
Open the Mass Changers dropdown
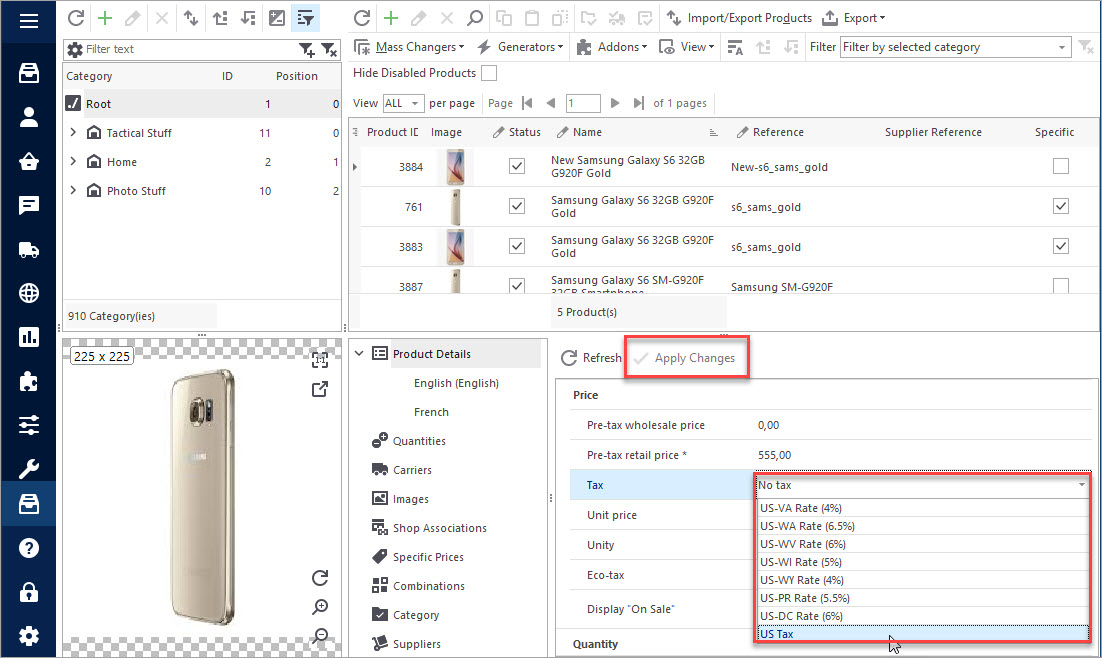(x=410, y=47)
